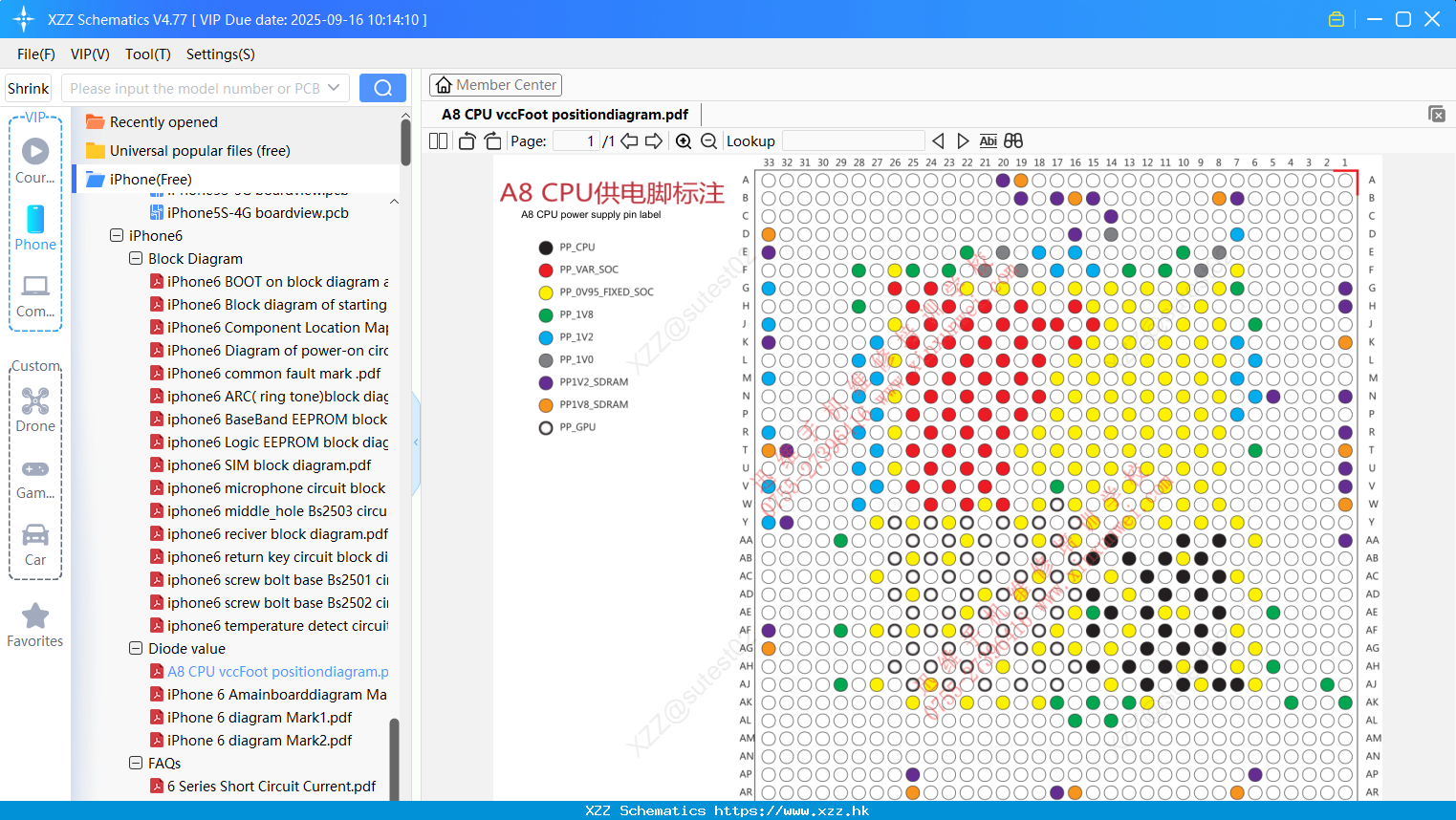Find previous lookup result triangle

[x=938, y=141]
